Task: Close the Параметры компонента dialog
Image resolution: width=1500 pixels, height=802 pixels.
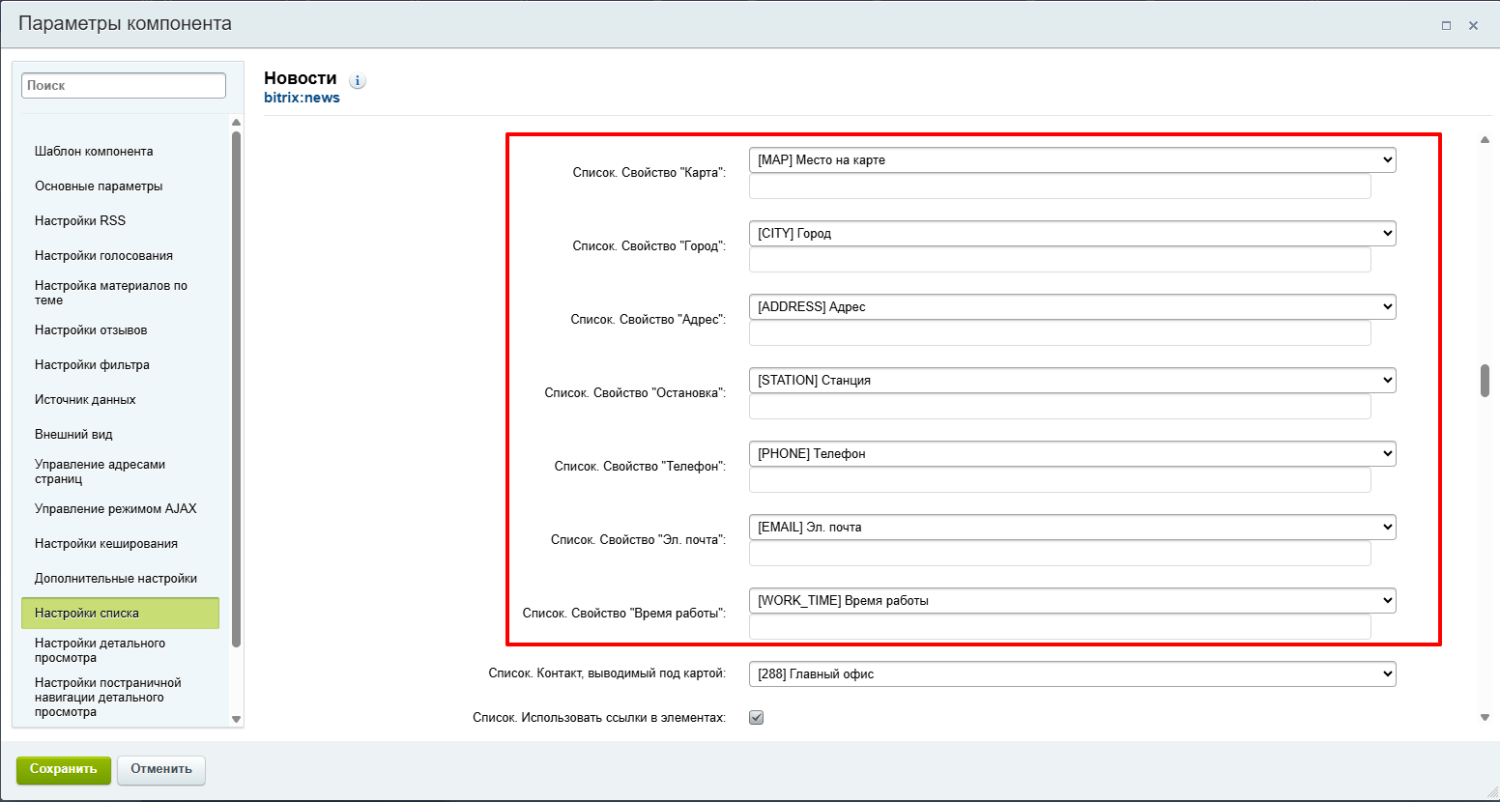Action: click(1473, 26)
